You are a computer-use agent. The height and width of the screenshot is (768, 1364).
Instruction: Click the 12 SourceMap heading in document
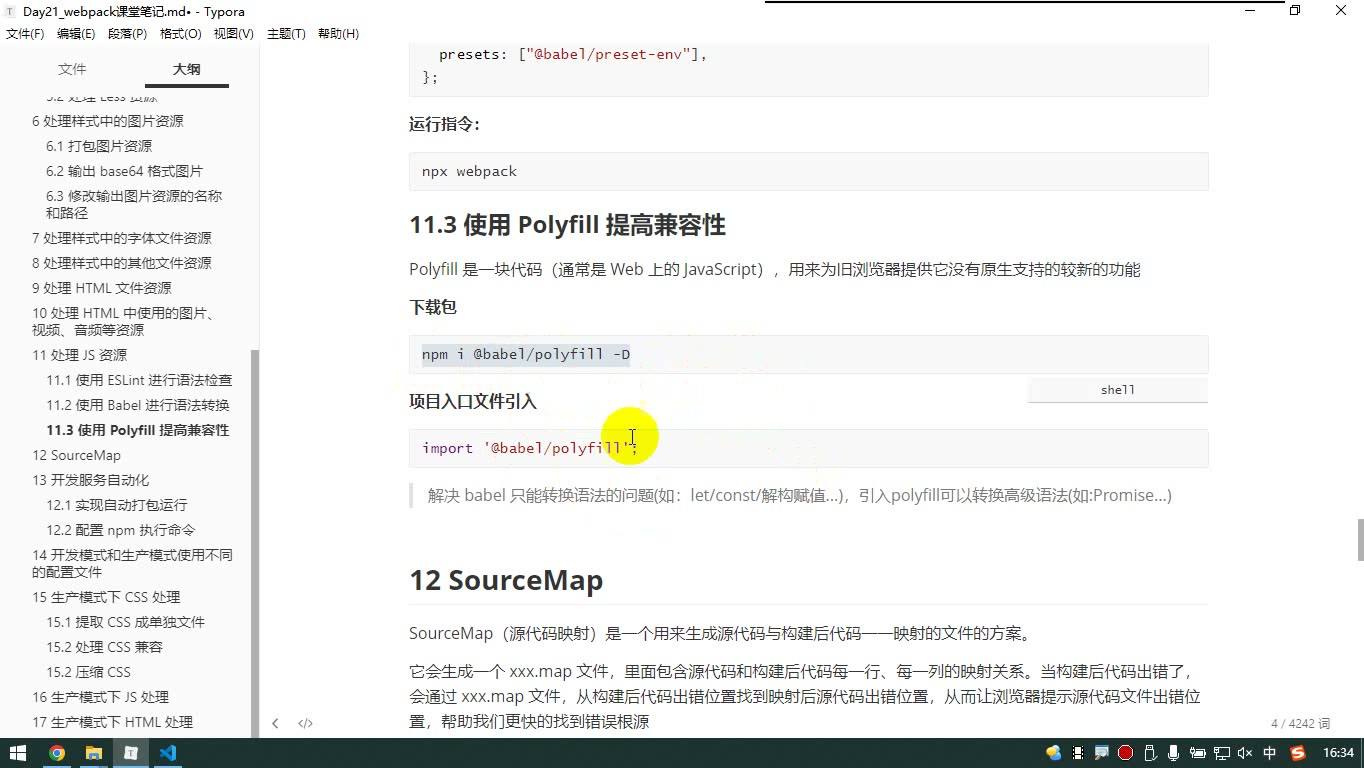506,580
